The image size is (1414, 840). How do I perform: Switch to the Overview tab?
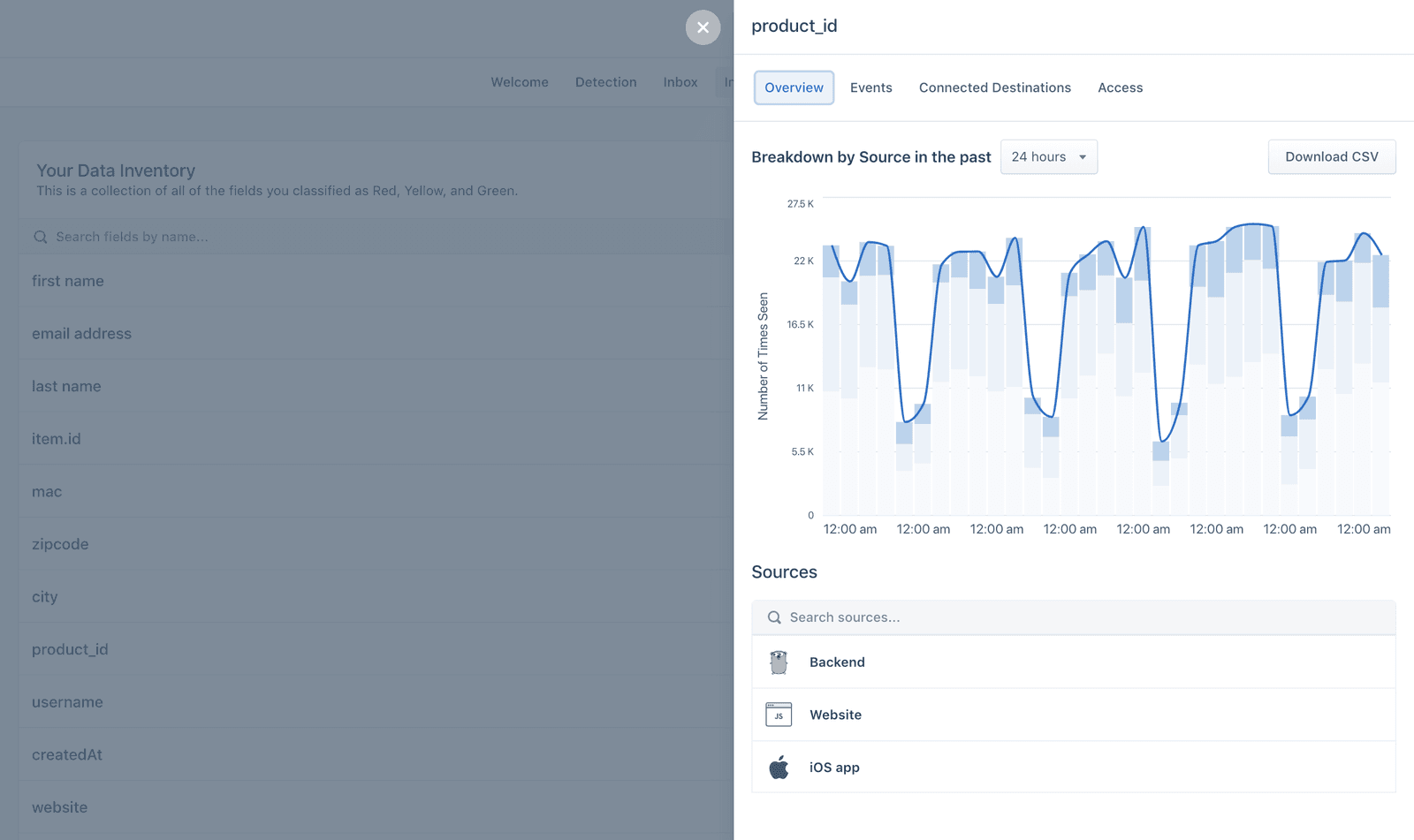pyautogui.click(x=793, y=87)
